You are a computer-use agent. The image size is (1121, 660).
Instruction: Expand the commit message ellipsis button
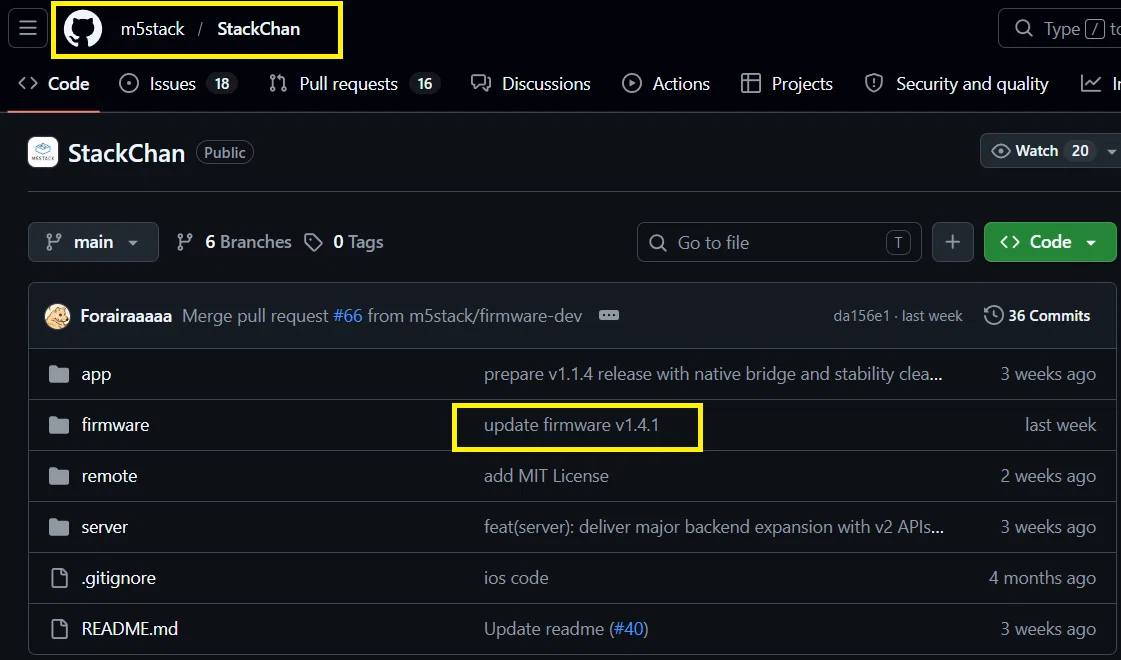[x=608, y=315]
